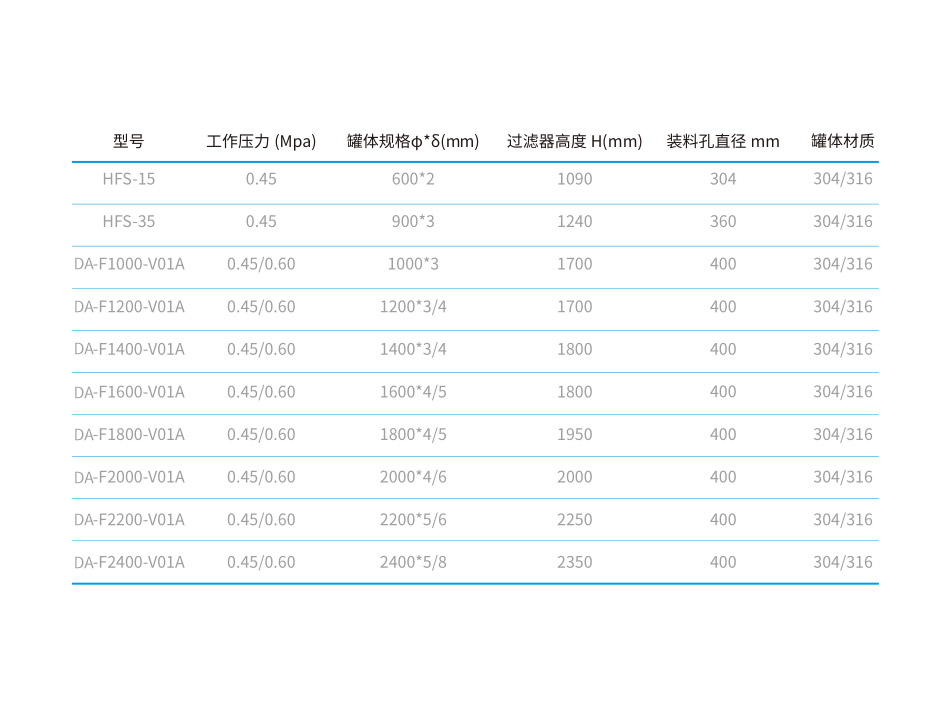
Task: Click model DA-F1600-V01A
Action: click(x=129, y=391)
